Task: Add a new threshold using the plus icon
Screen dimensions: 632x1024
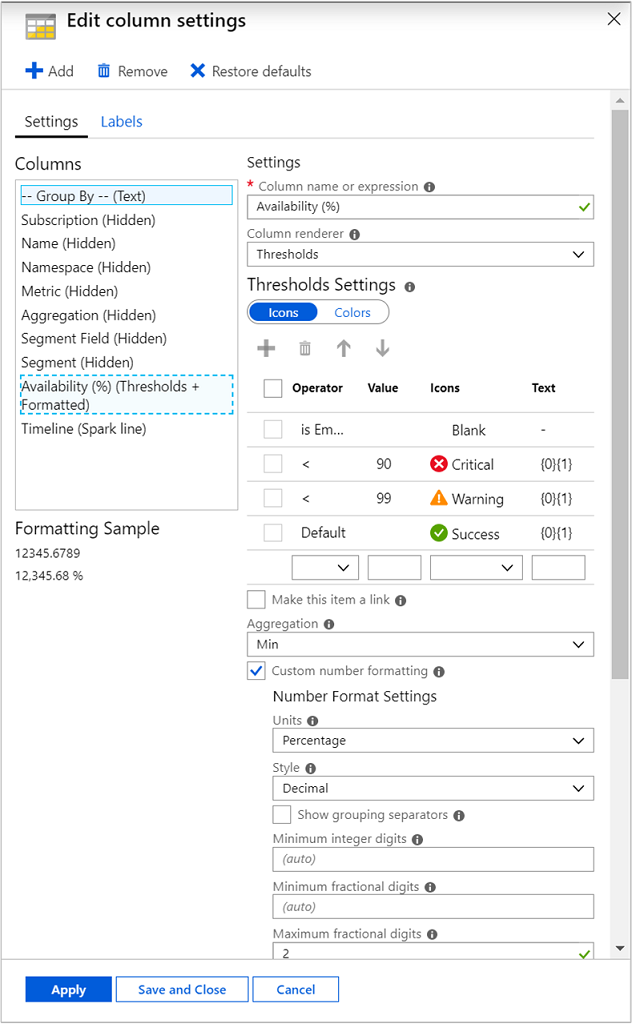Action: 266,348
